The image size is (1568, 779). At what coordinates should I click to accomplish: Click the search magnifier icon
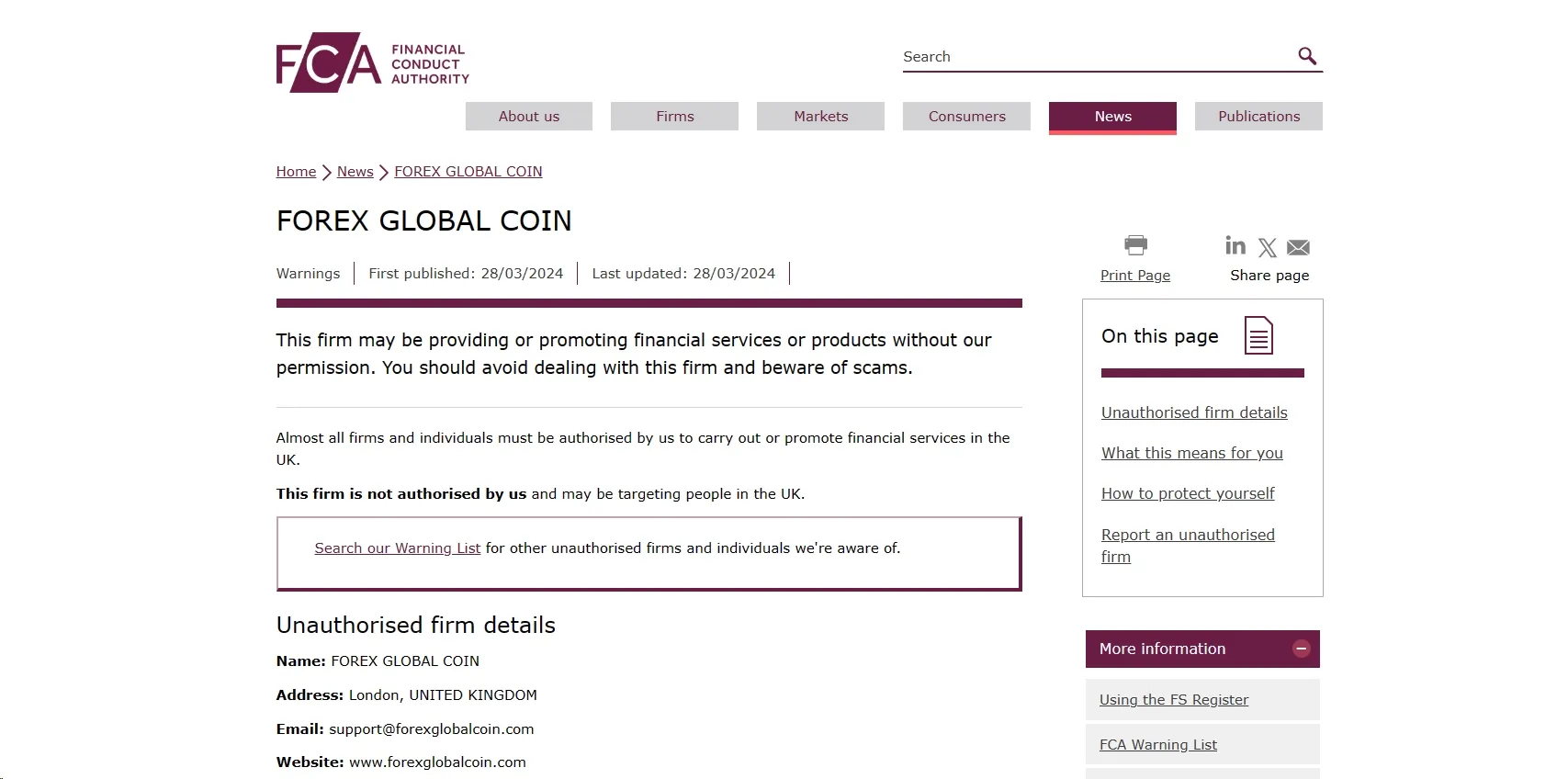tap(1307, 56)
